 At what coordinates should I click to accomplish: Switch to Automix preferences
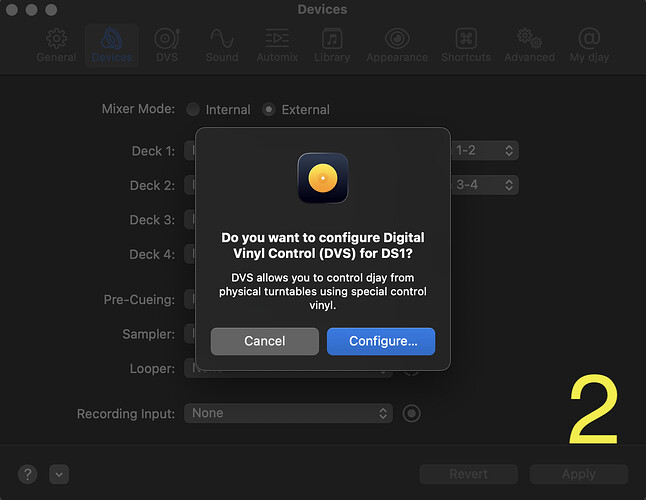pyautogui.click(x=276, y=45)
